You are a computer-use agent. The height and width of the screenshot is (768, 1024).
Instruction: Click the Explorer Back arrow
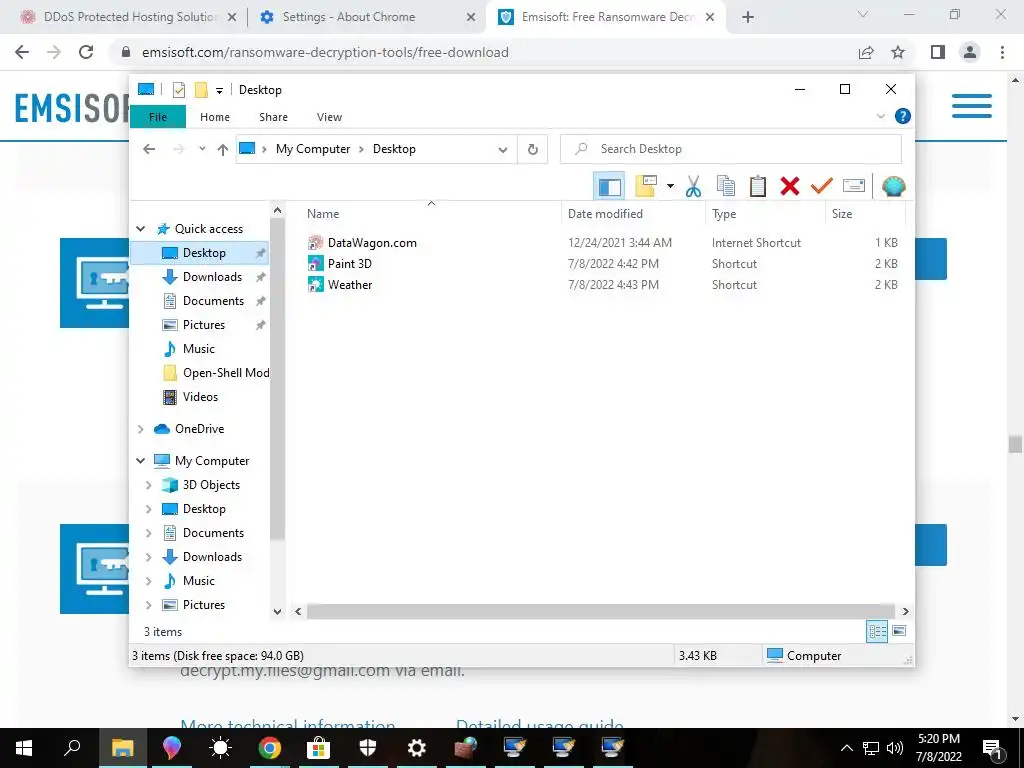click(x=149, y=149)
